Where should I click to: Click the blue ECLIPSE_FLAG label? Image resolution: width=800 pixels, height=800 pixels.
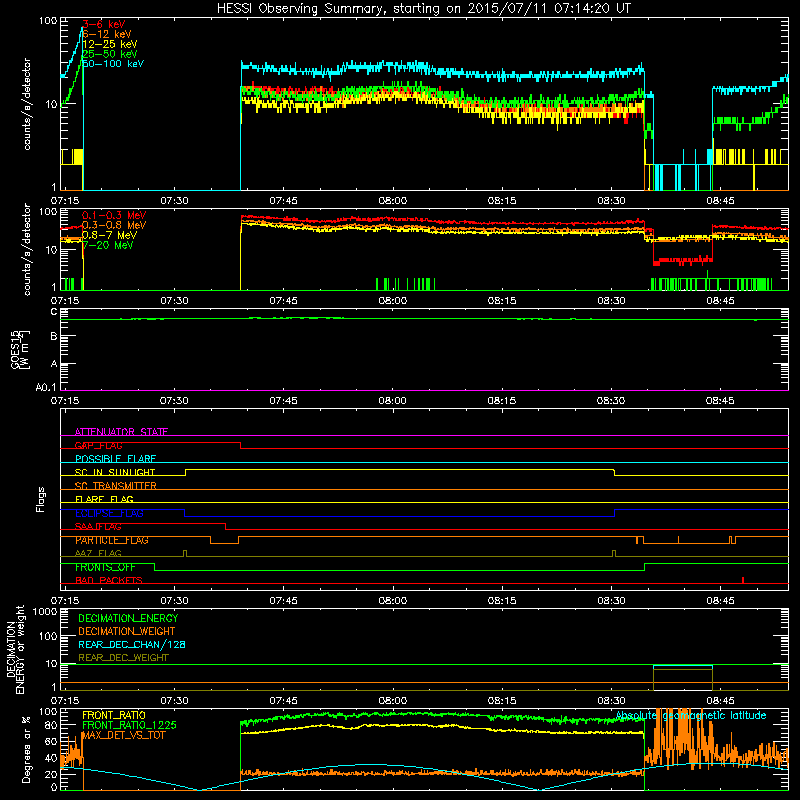[109, 513]
